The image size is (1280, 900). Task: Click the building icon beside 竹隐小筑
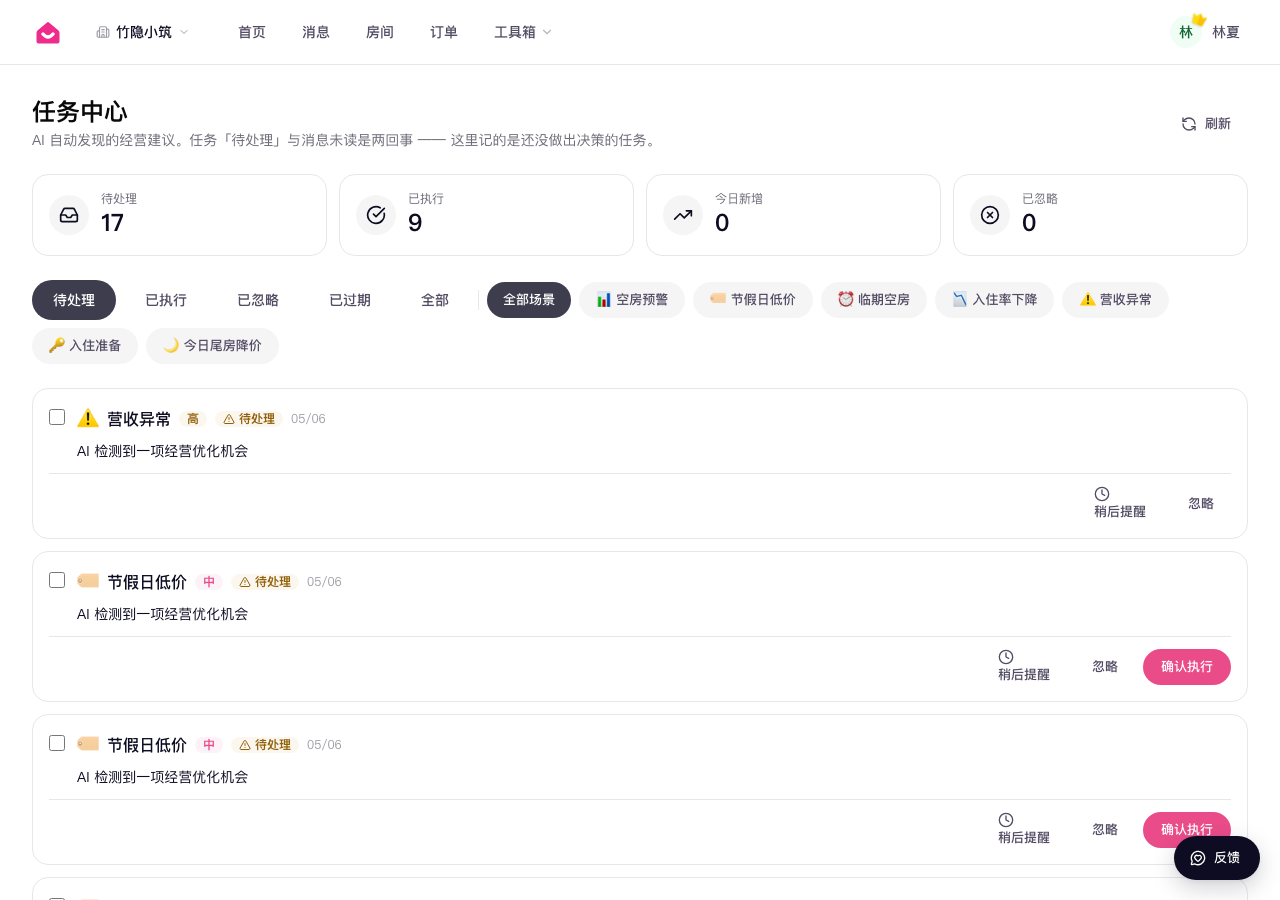[103, 32]
